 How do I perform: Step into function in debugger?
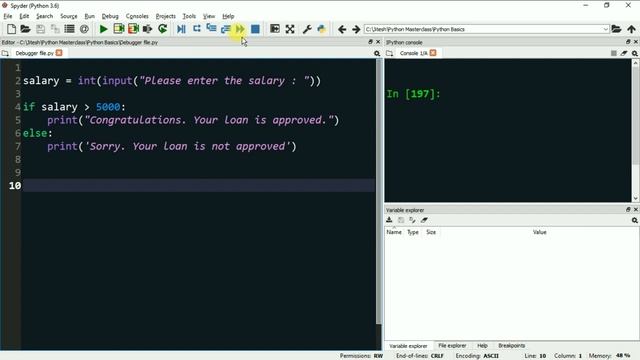(211, 29)
